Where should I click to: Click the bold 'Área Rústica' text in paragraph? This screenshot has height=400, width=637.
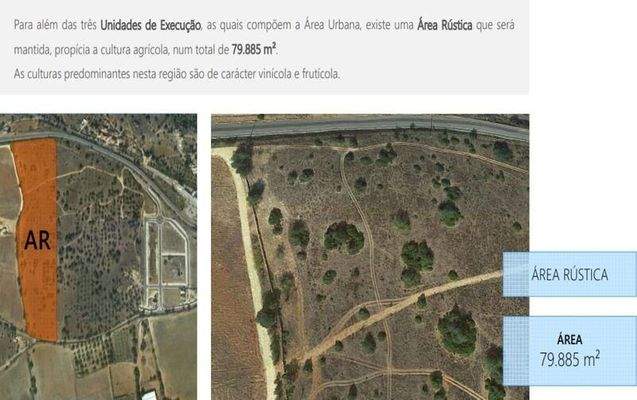pos(445,25)
